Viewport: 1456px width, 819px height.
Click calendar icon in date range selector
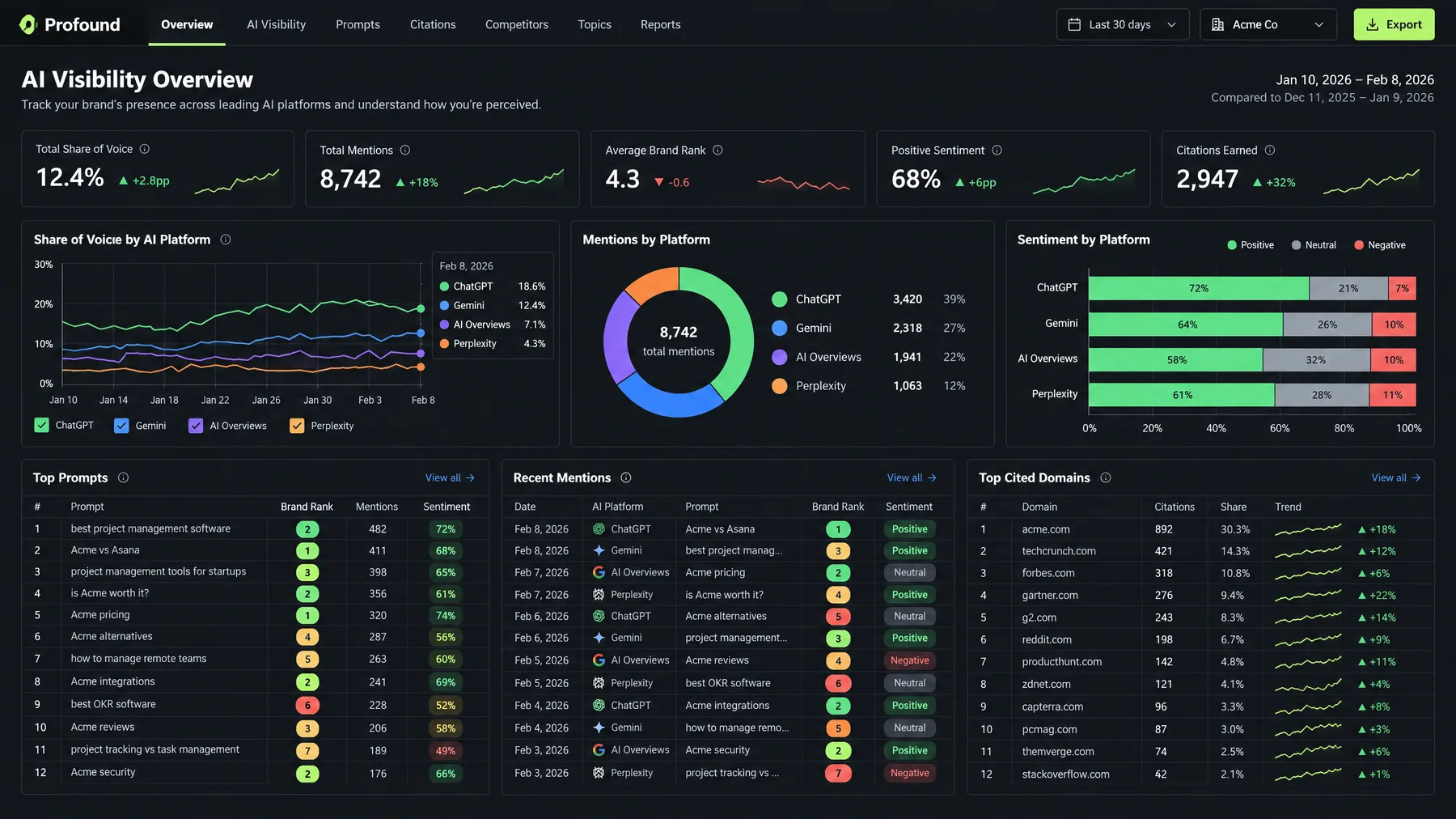click(x=1074, y=24)
